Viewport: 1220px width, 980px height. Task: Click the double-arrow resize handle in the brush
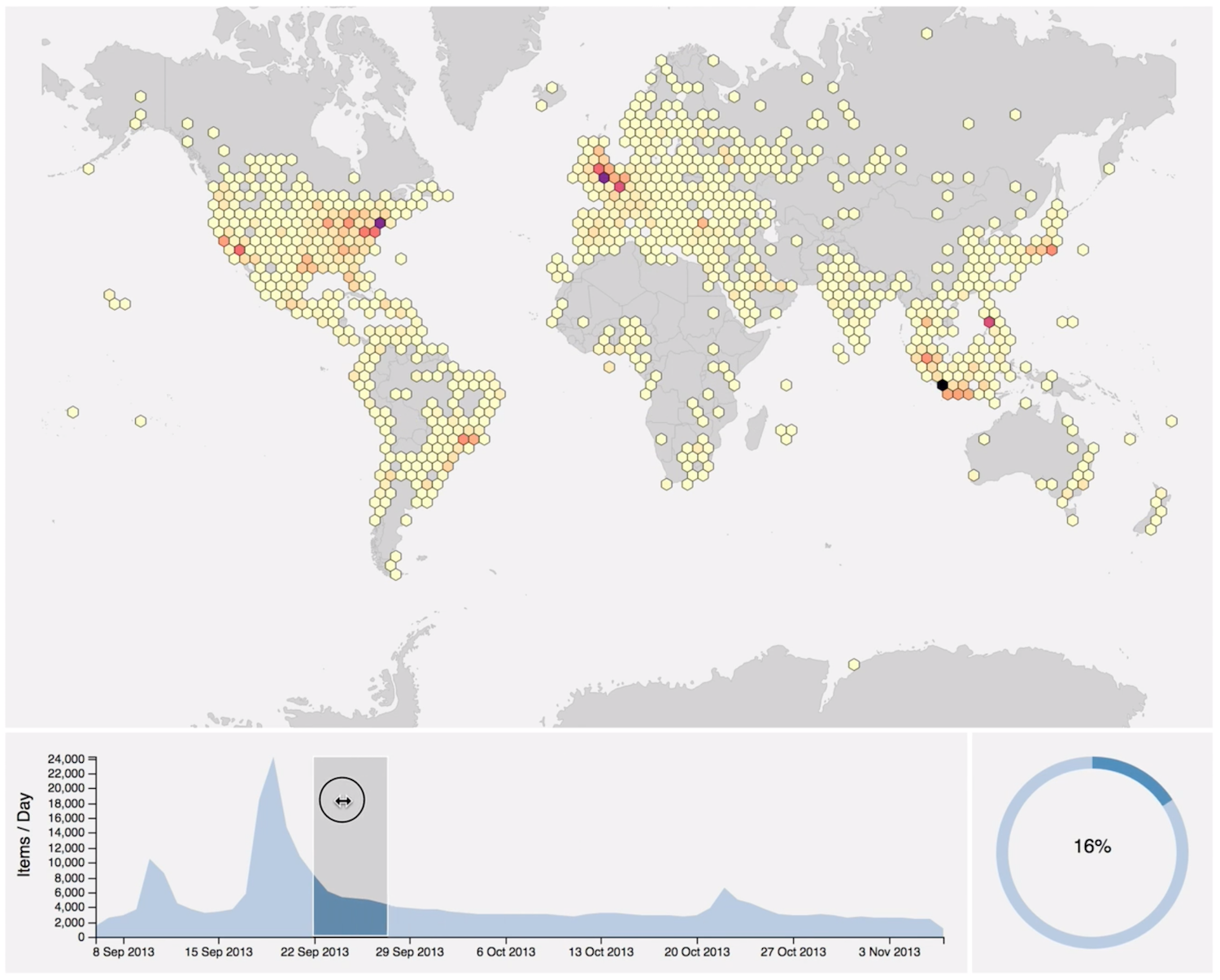[x=342, y=800]
